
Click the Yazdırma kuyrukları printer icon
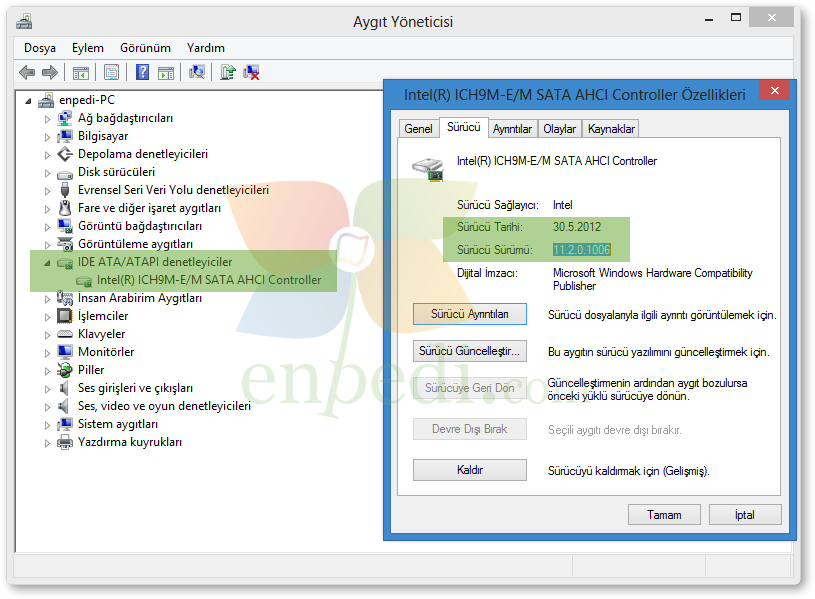click(x=64, y=442)
